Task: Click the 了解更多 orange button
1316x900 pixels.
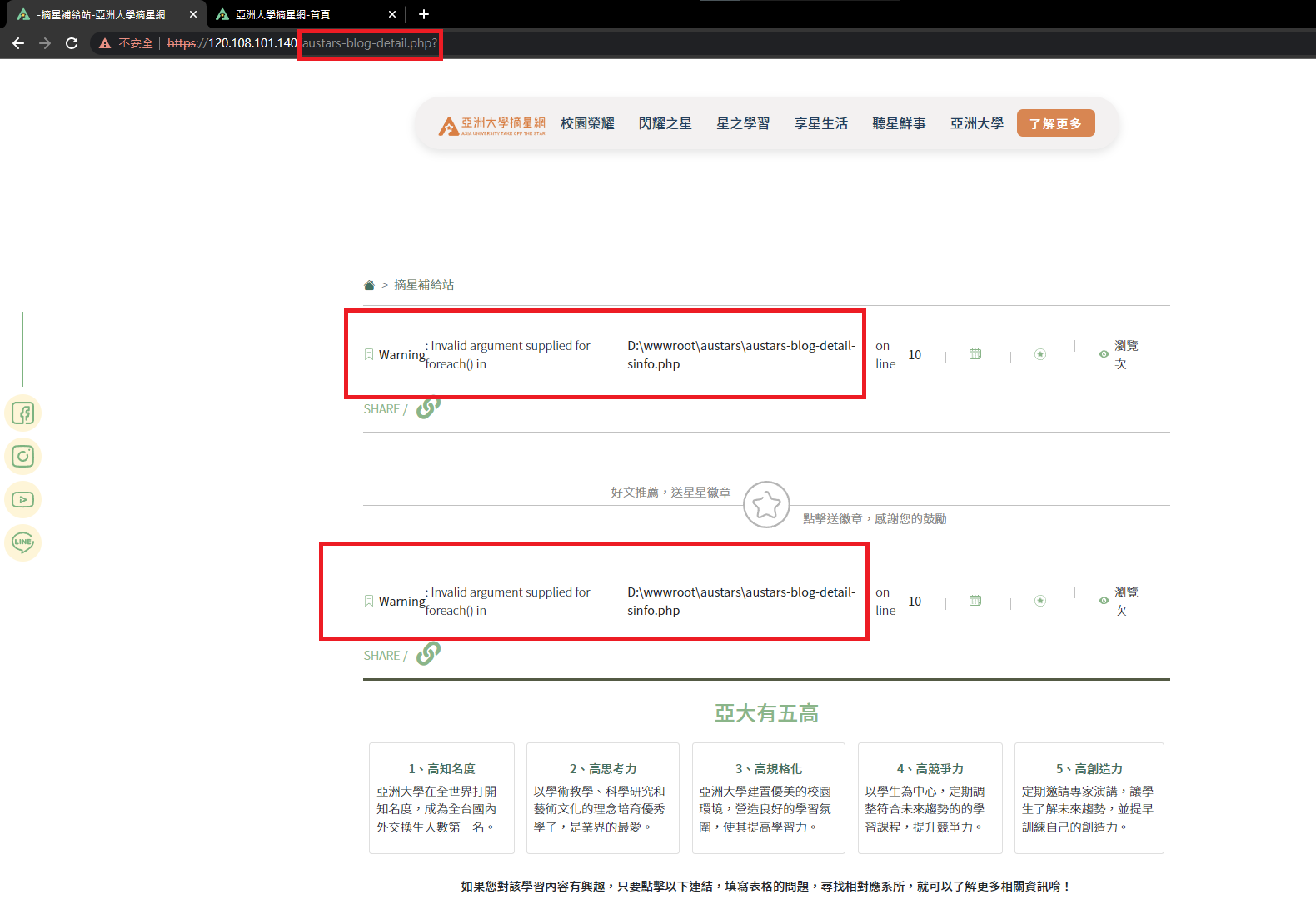Action: tap(1055, 123)
